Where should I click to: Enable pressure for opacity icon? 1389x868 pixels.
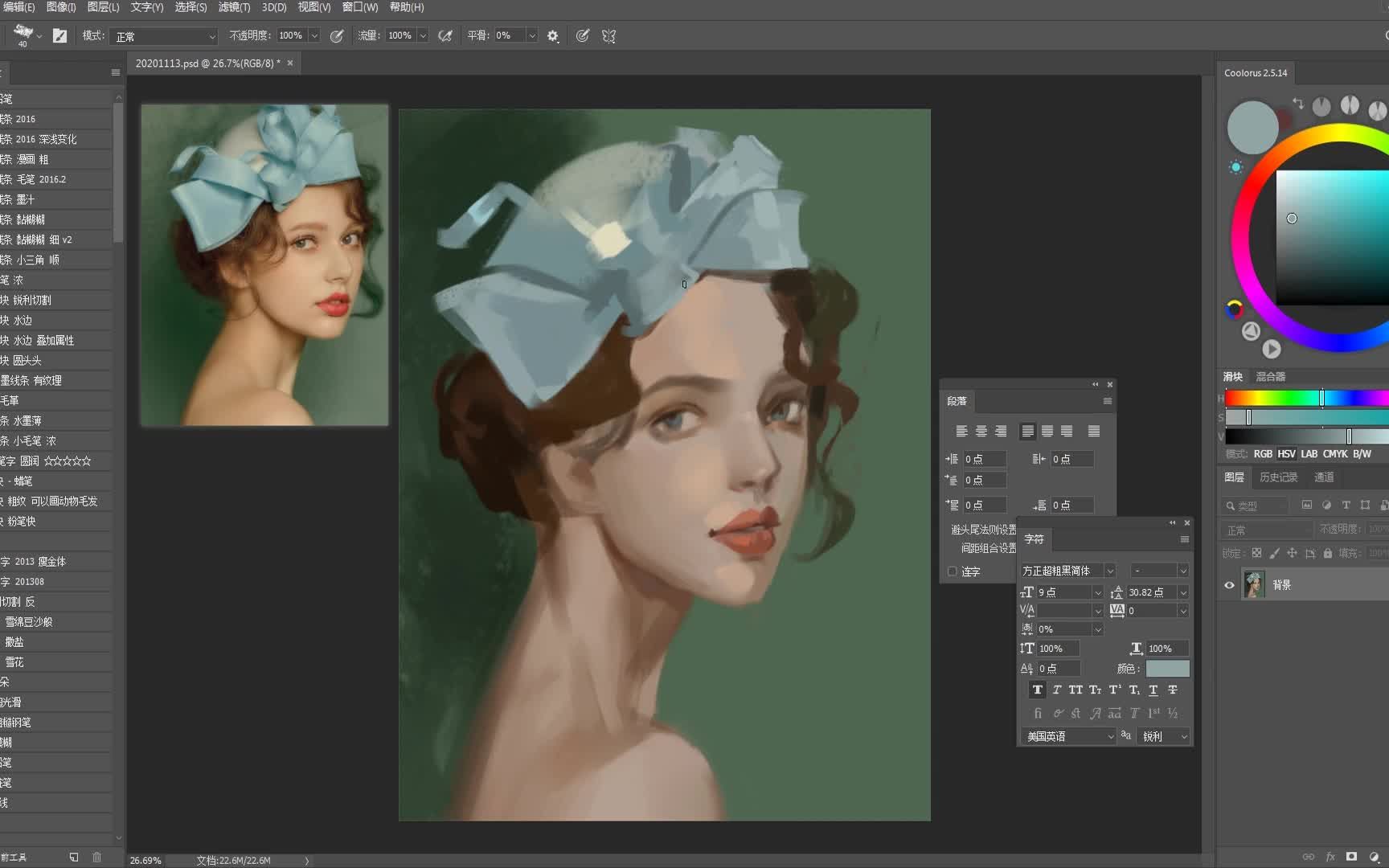(337, 35)
